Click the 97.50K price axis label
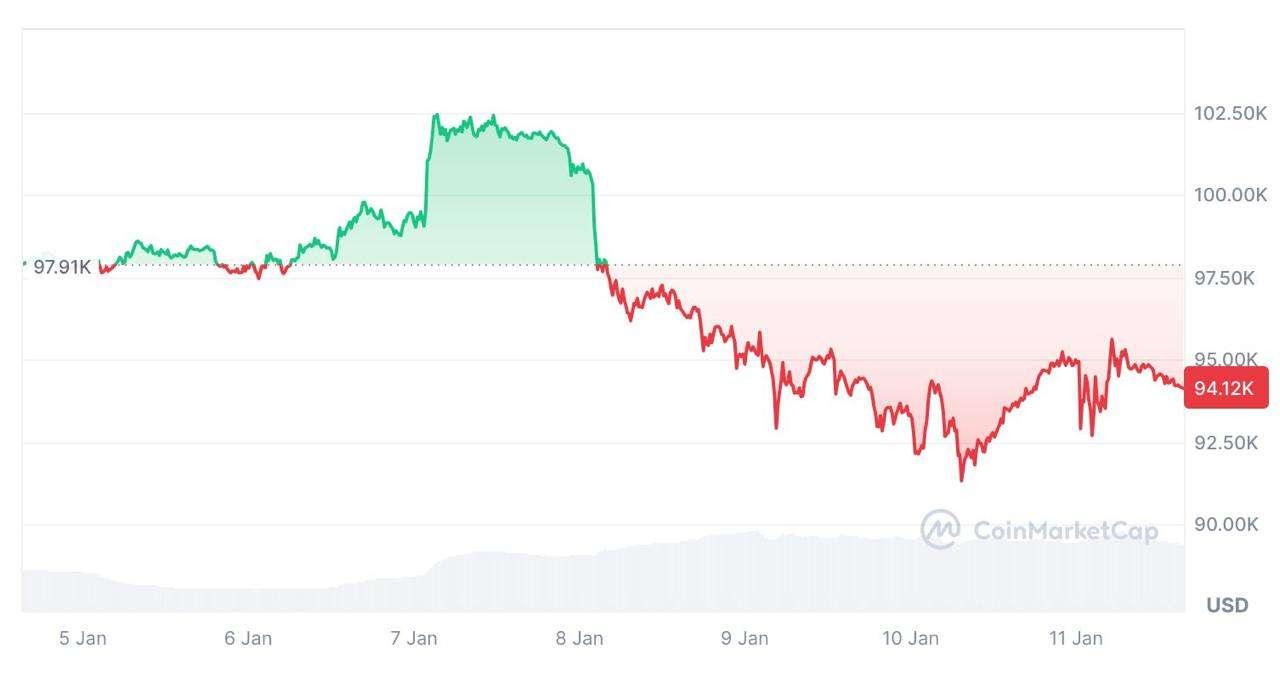The width and height of the screenshot is (1280, 683). [x=1226, y=278]
